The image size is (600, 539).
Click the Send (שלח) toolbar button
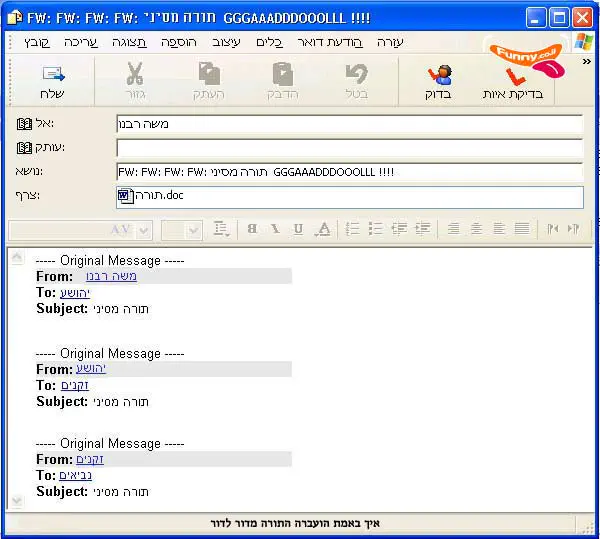(52, 80)
